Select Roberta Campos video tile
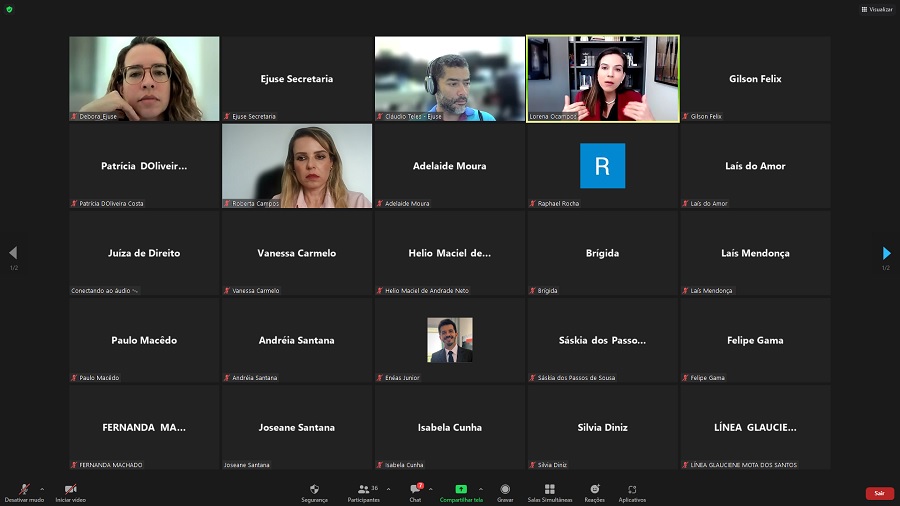Viewport: 900px width, 506px height. 297,165
